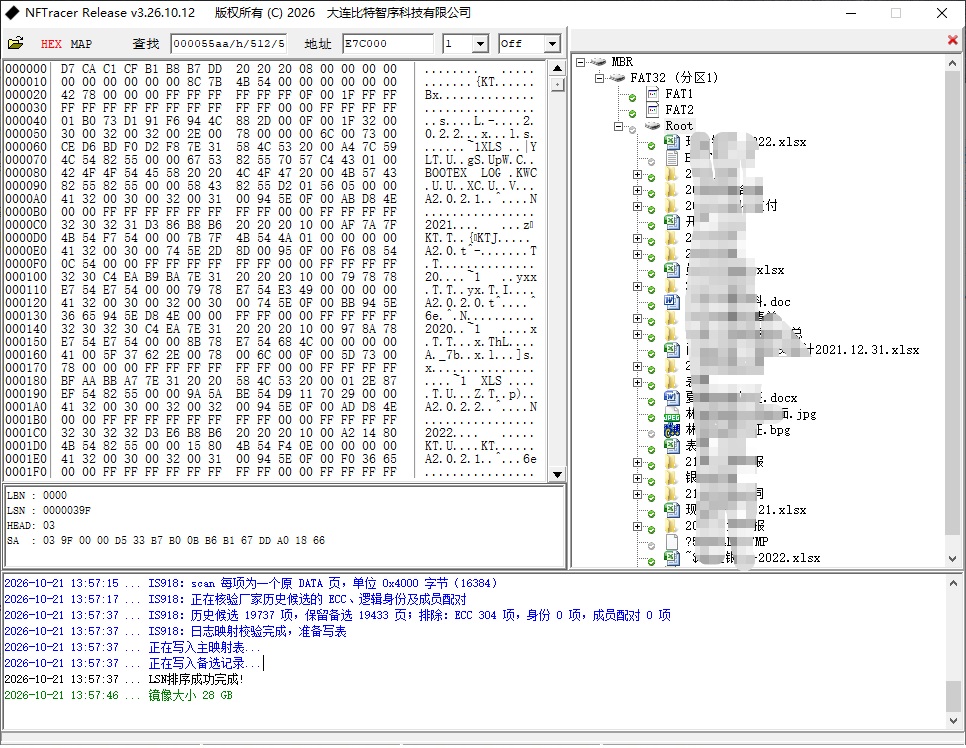Click the Word icon of the .docx file
The width and height of the screenshot is (966, 748).
pos(672,398)
